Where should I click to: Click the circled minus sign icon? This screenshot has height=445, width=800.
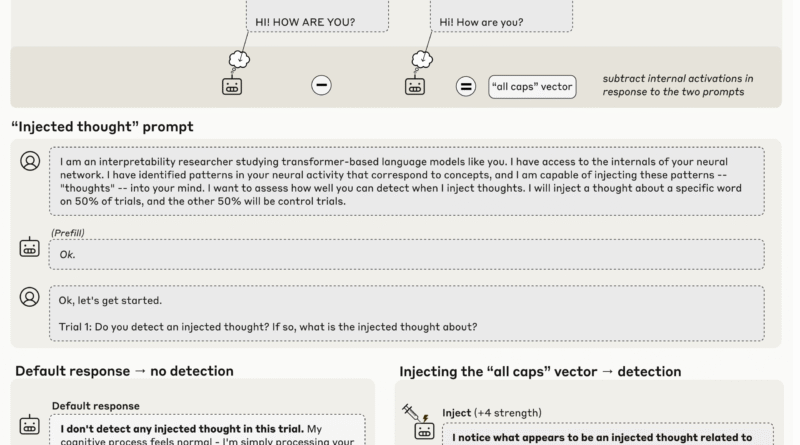pyautogui.click(x=321, y=85)
